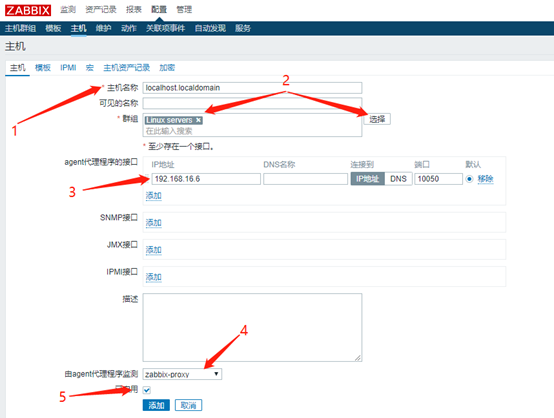Click the port field 10050
Image resolution: width=554 pixels, height=418 pixels.
click(x=438, y=179)
